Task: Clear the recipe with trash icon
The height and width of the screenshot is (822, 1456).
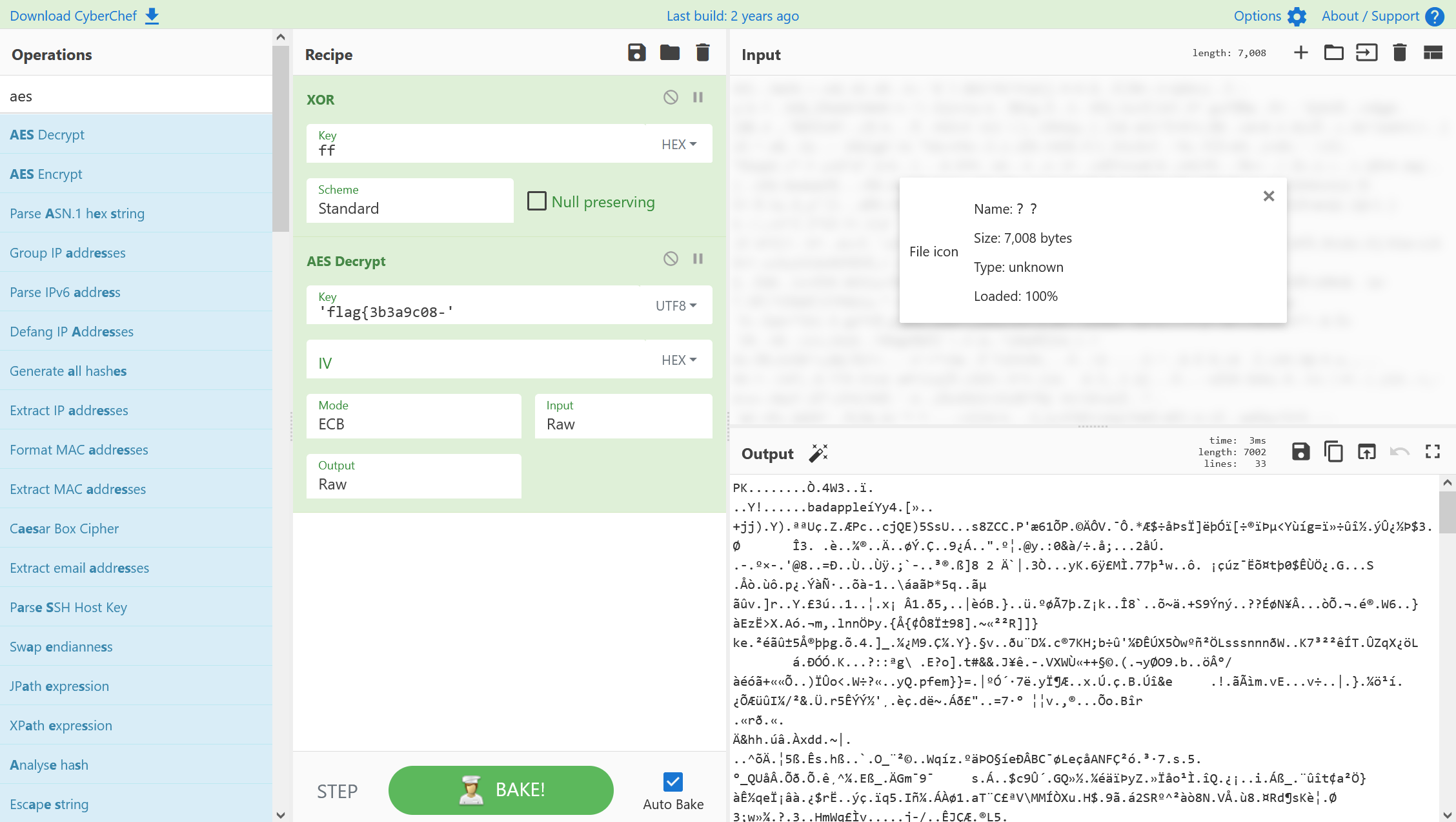Action: tap(703, 53)
